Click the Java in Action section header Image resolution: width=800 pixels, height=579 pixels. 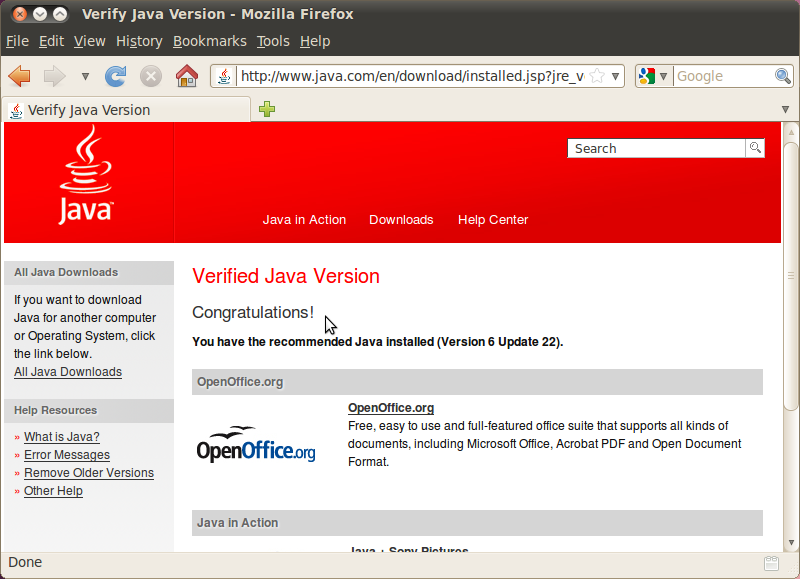pyautogui.click(x=477, y=523)
